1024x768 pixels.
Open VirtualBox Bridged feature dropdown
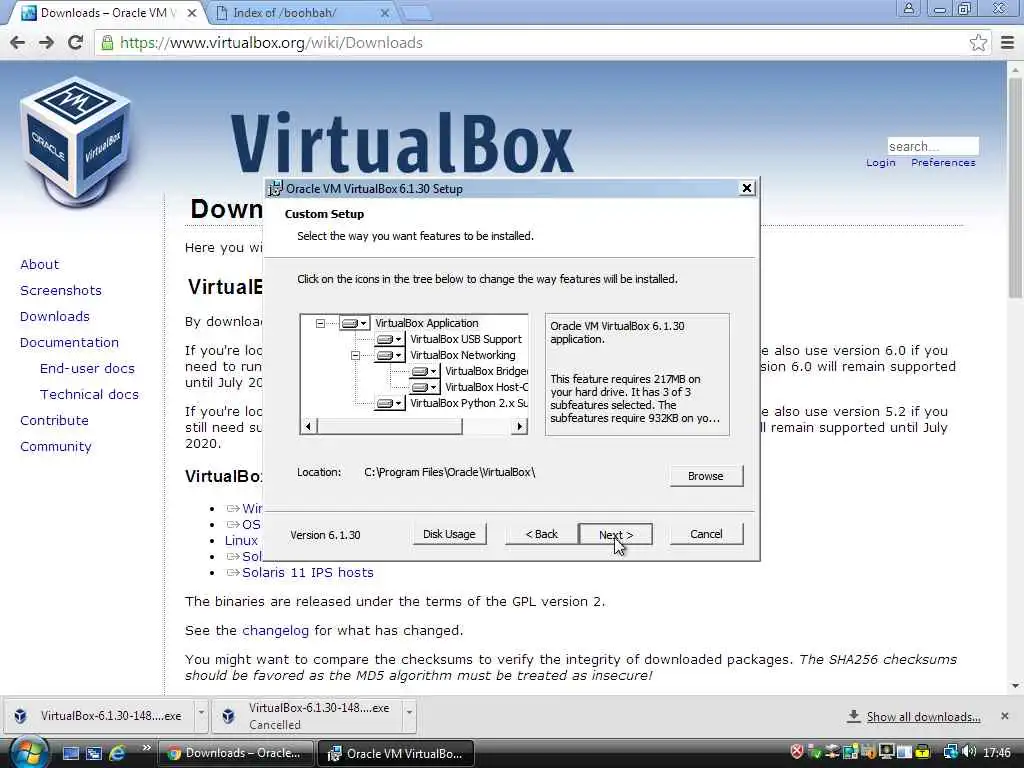coord(424,371)
